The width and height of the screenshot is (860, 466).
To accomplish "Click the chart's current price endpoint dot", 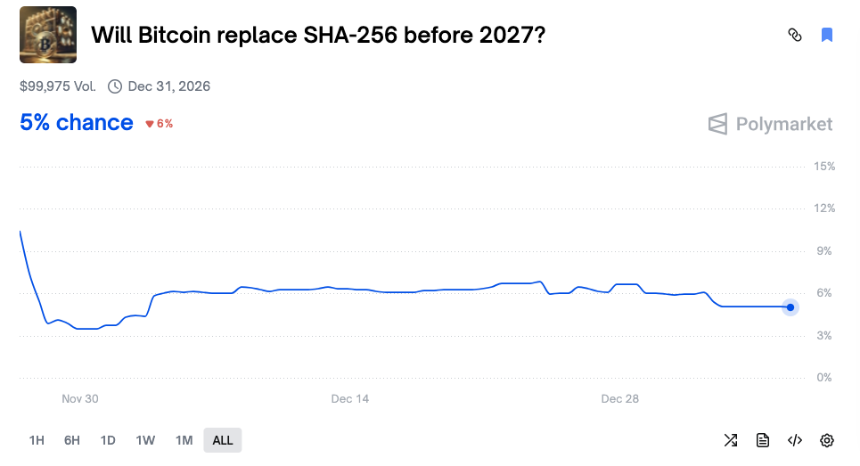I will click(790, 307).
